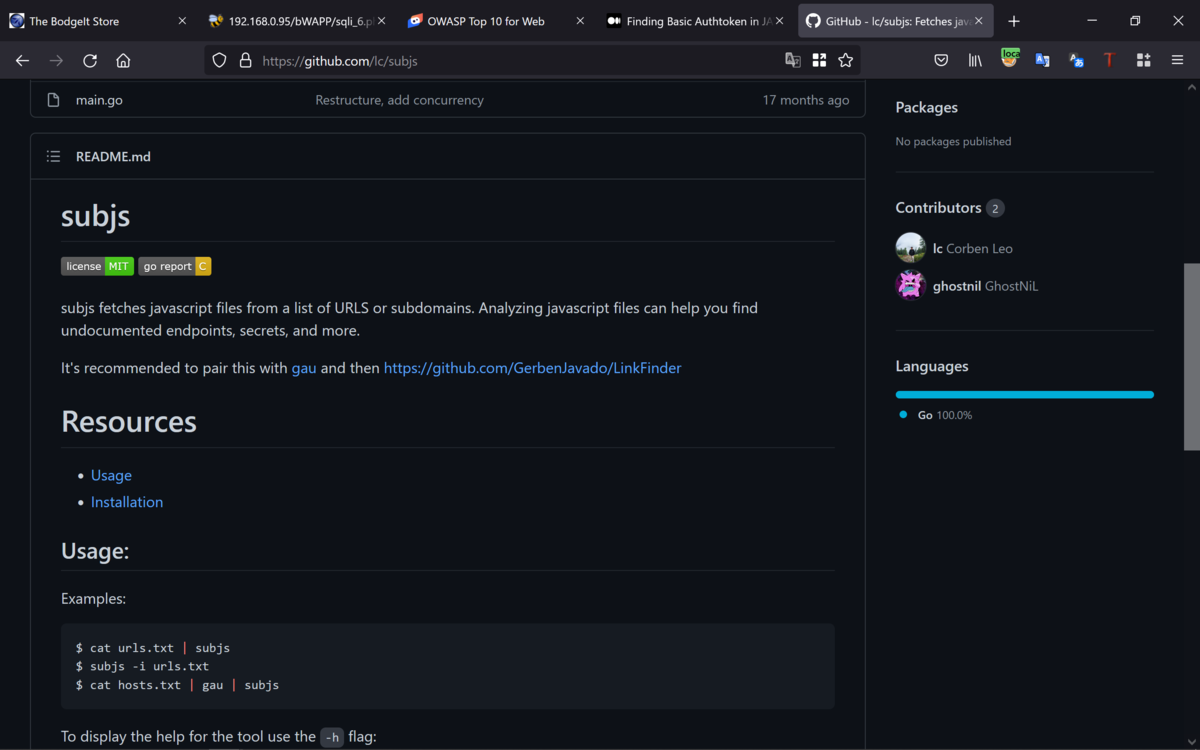Bookmark this page with the star
Viewport: 1200px width, 750px height.
pos(846,60)
